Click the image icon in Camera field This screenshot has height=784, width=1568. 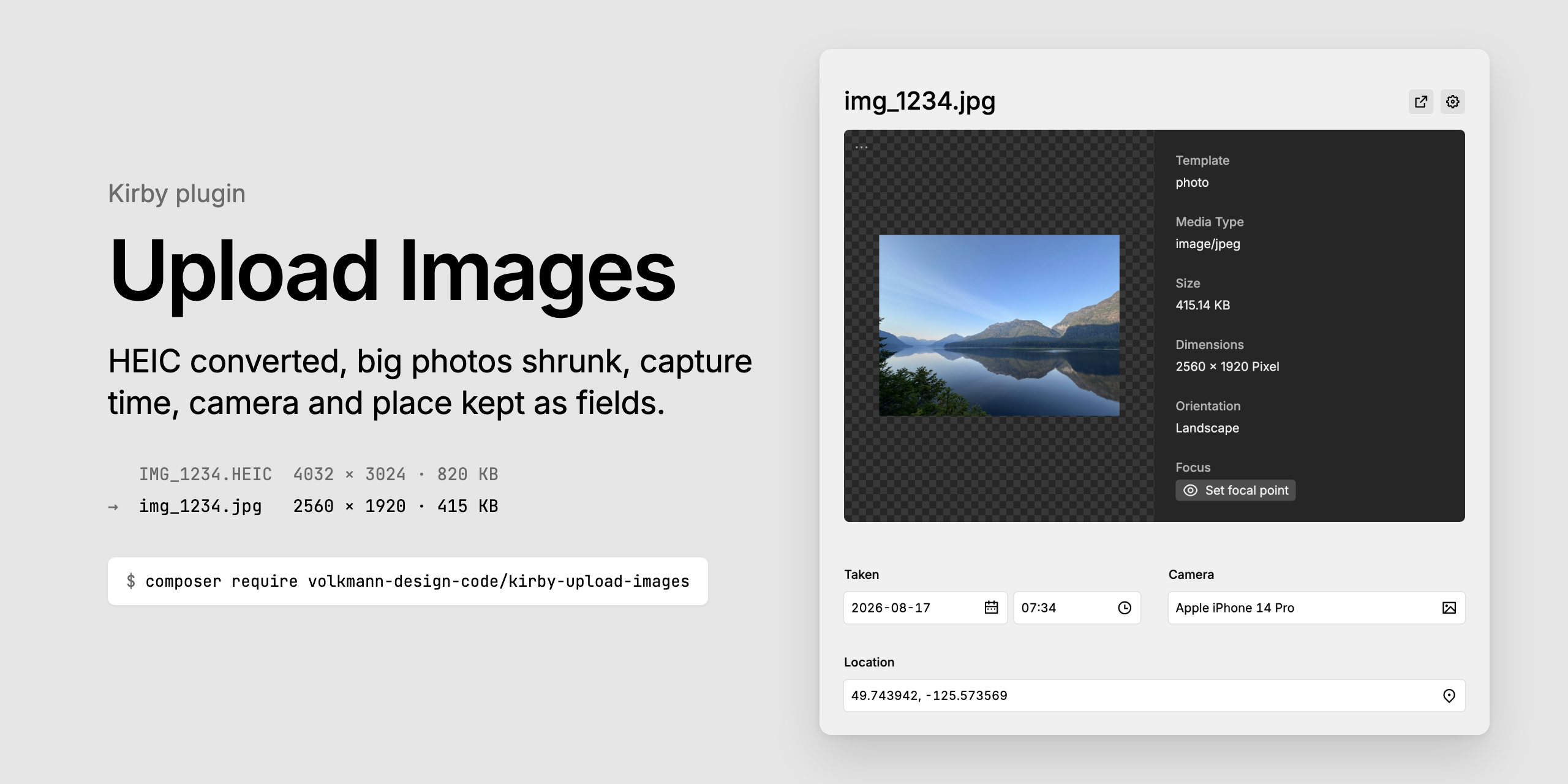coord(1449,608)
